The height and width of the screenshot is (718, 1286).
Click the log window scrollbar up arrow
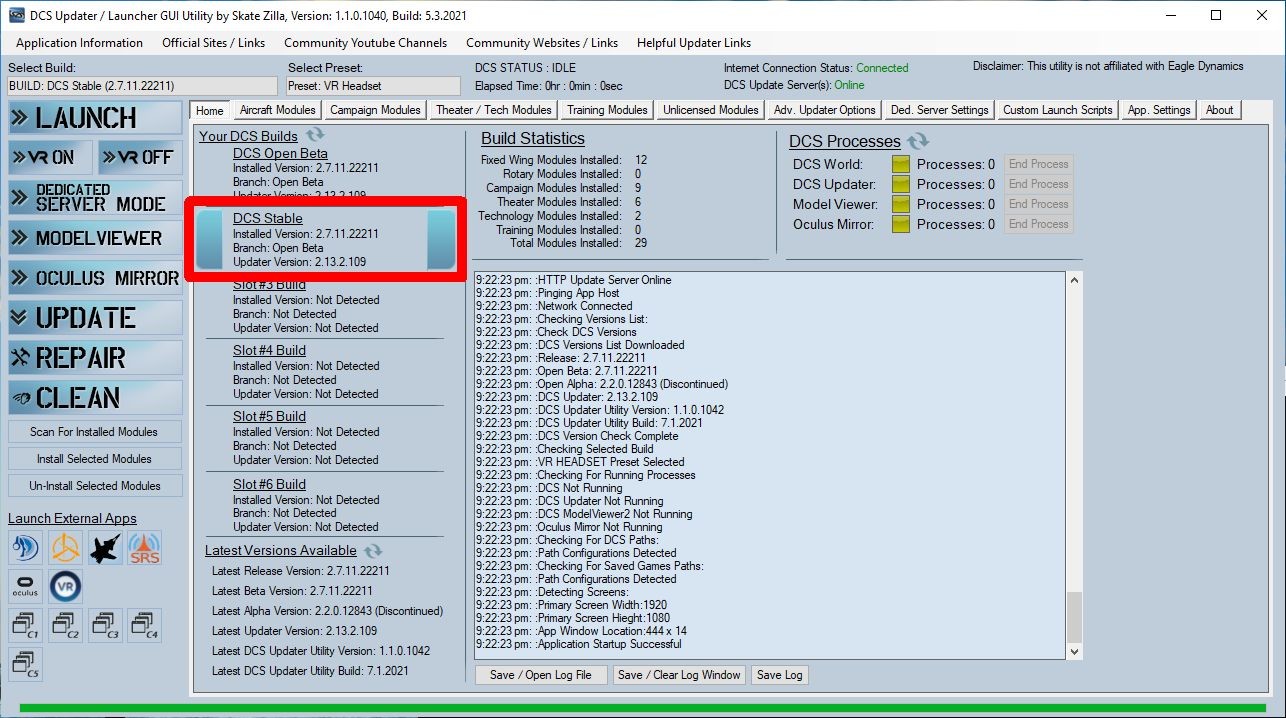1075,280
